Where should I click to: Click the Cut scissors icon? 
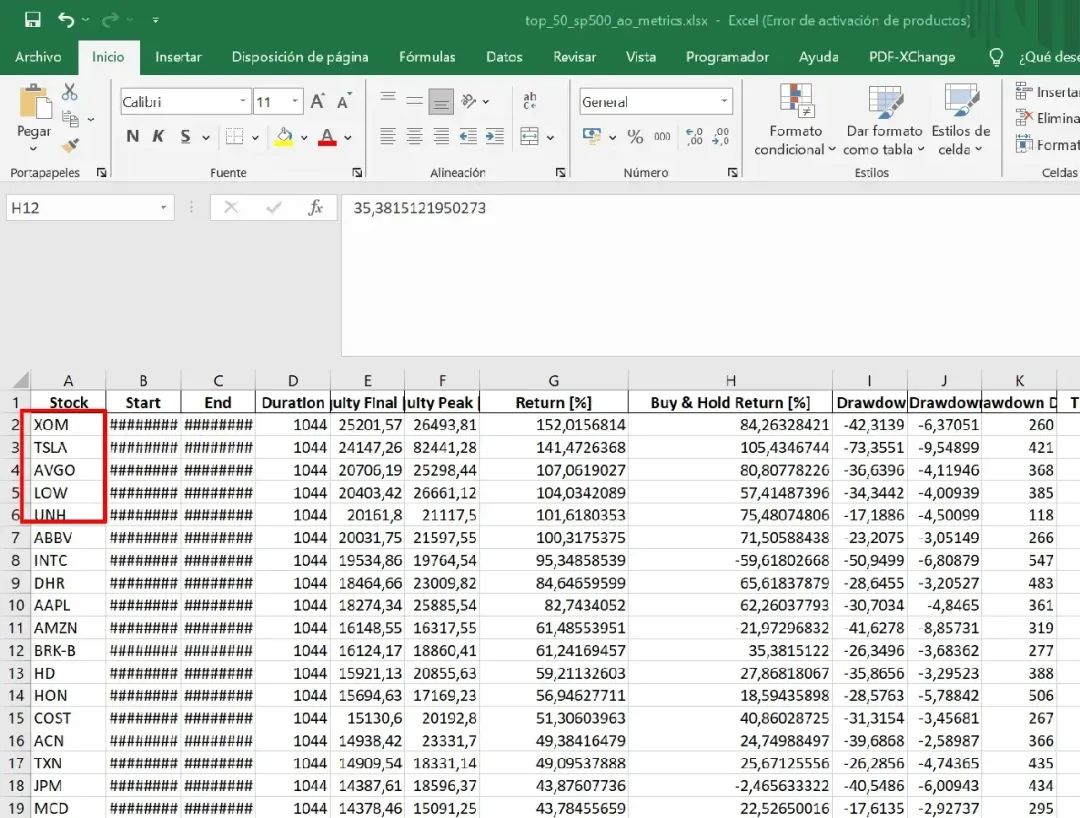point(70,93)
